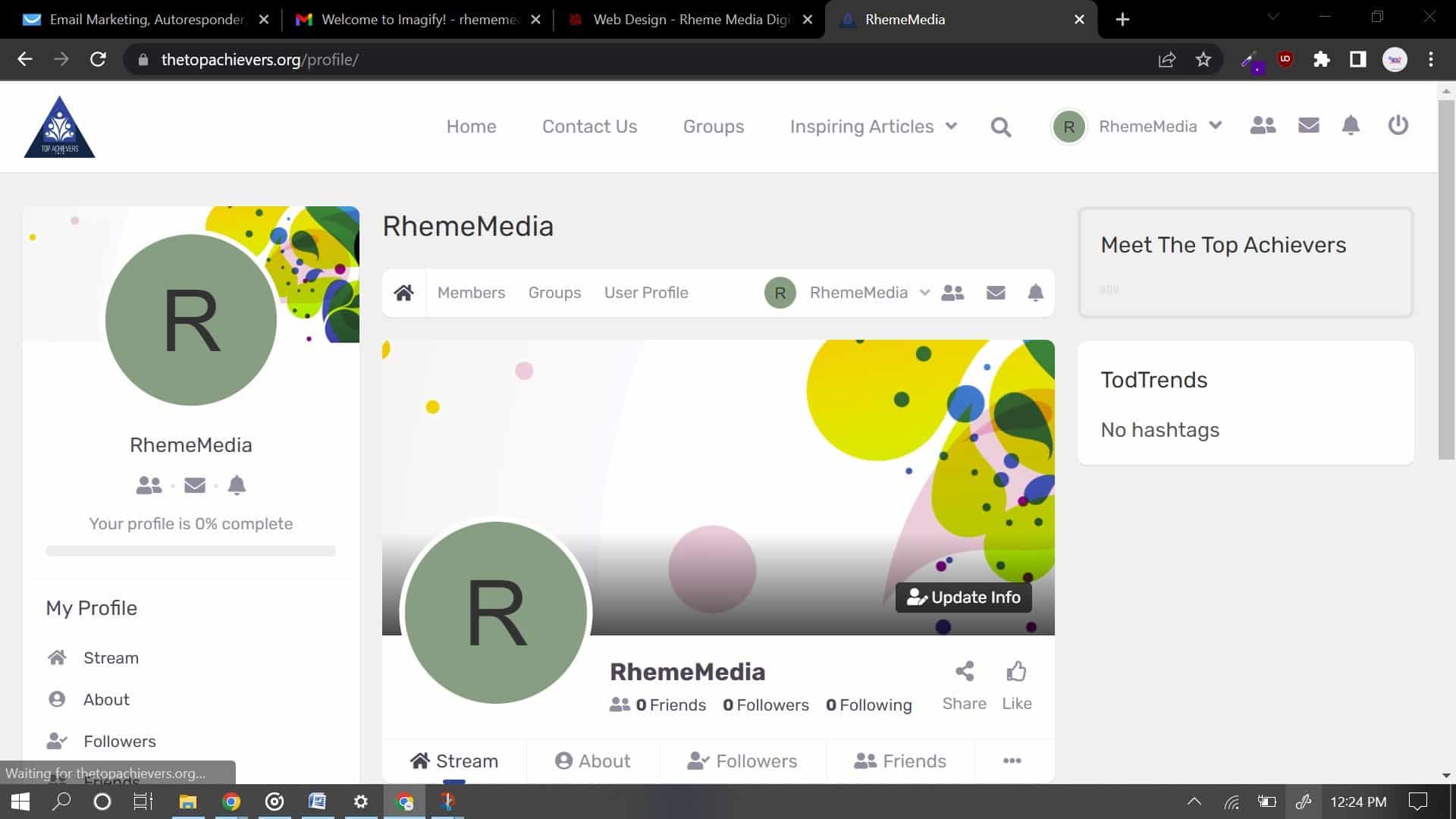Open Groups in community navbar
Image resolution: width=1456 pixels, height=819 pixels.
(x=554, y=293)
